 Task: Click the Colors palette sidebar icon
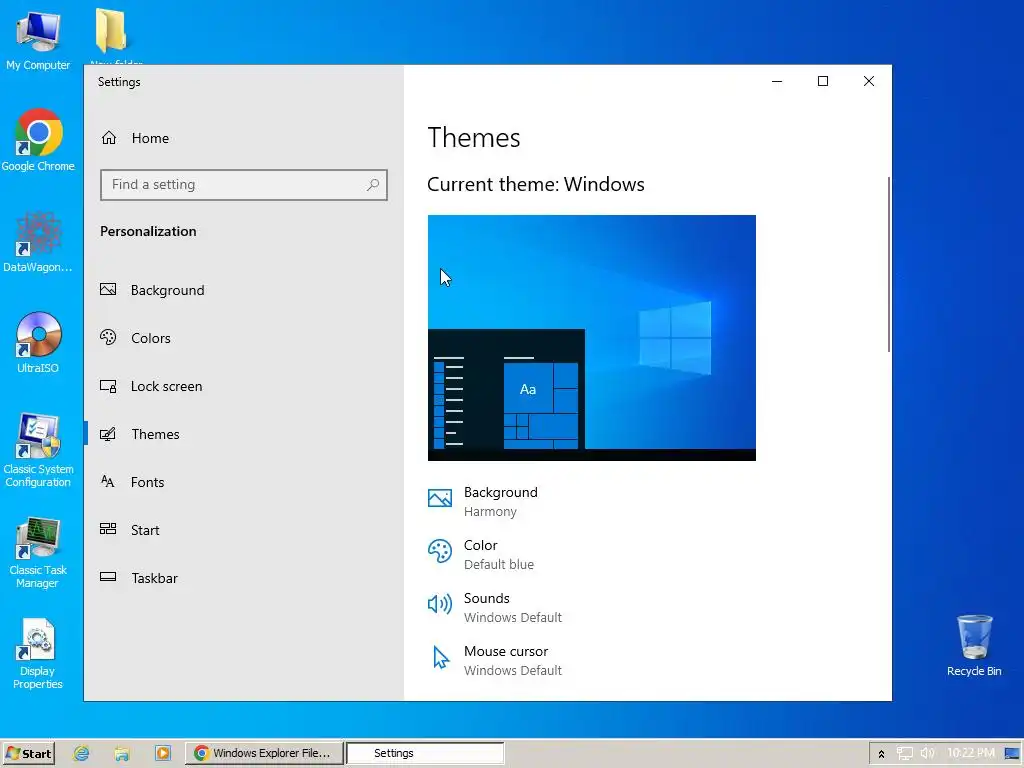(108, 338)
